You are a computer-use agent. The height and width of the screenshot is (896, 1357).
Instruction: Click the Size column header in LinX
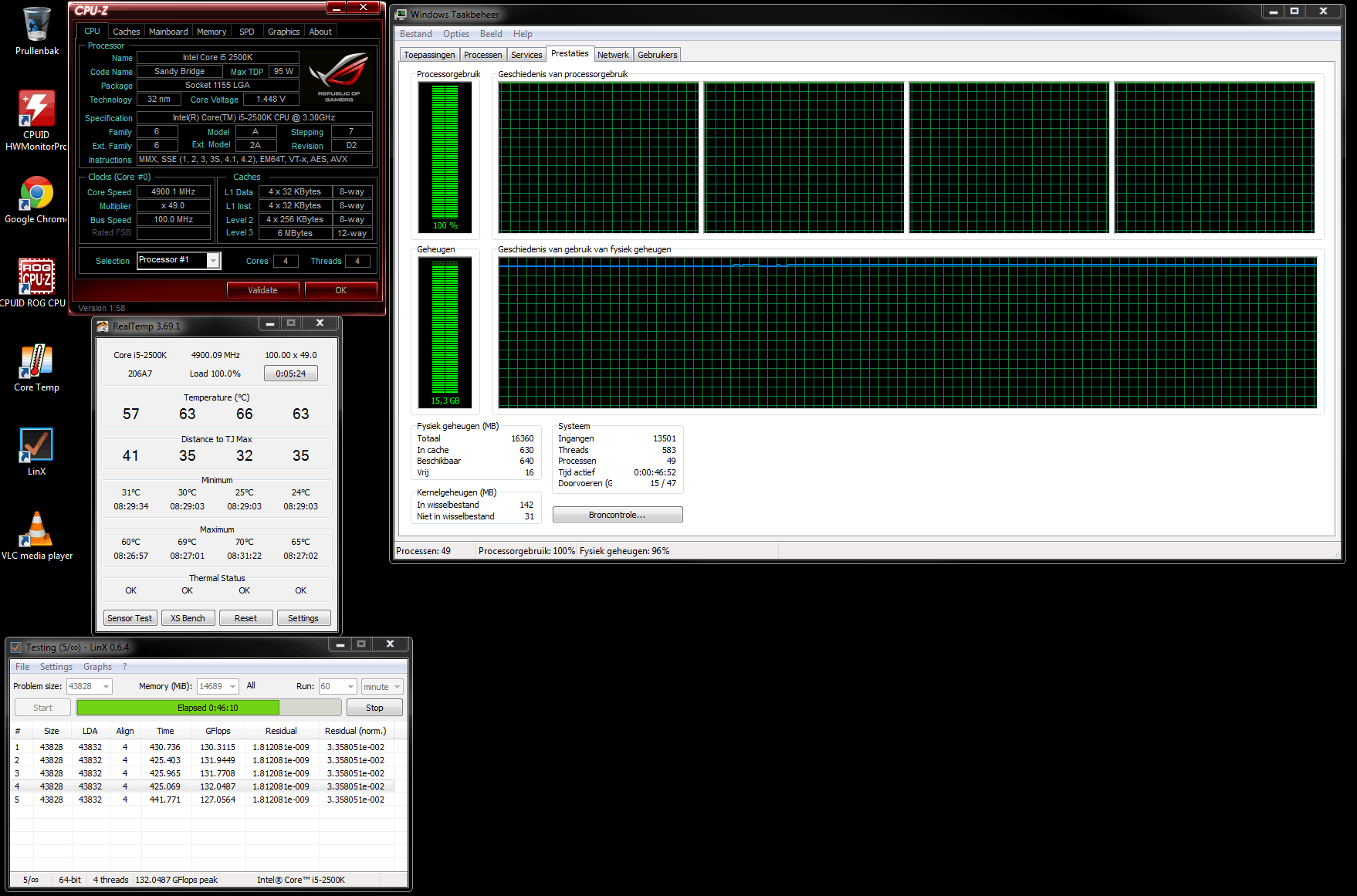pos(52,731)
